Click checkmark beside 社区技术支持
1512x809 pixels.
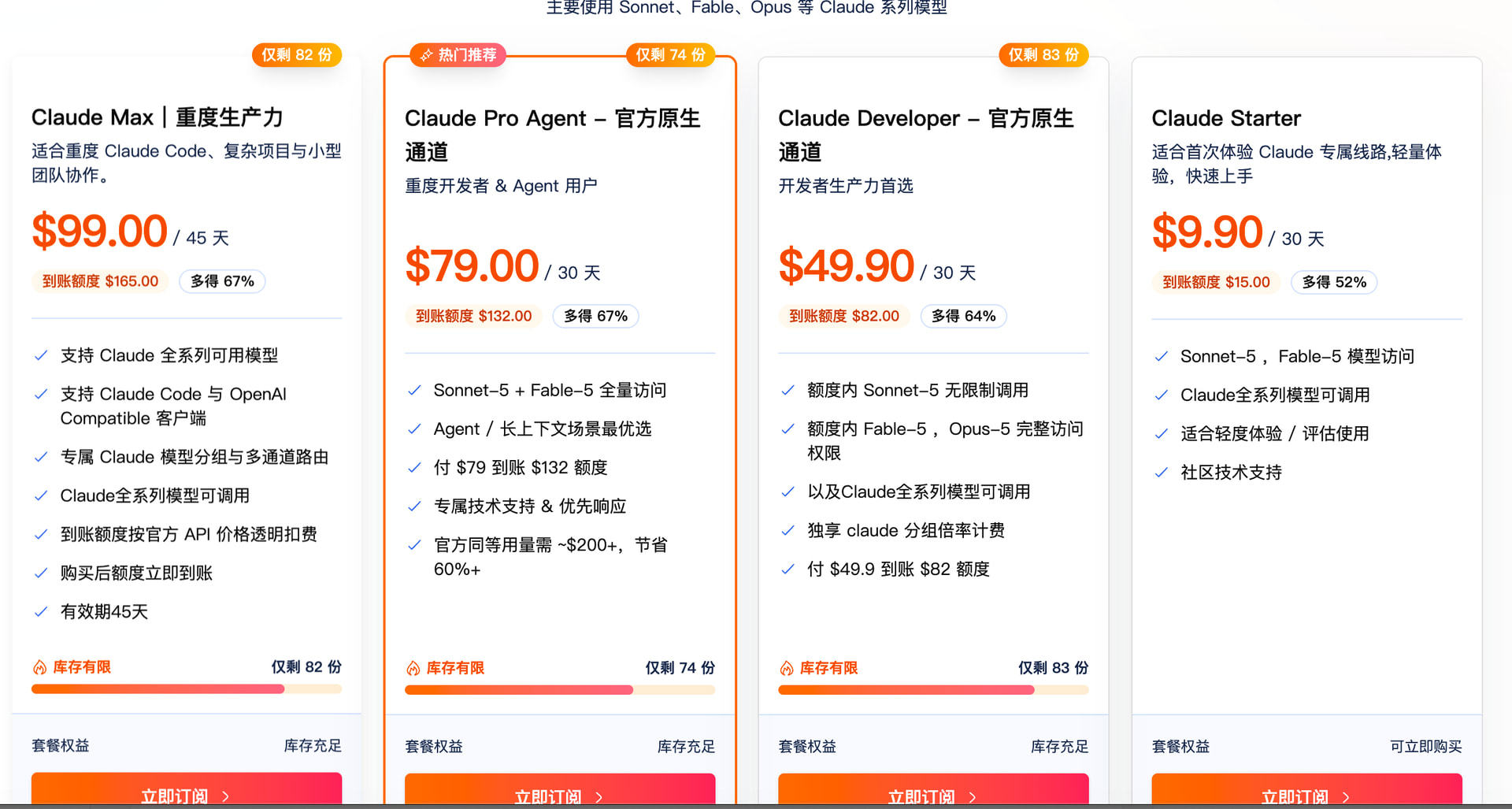coord(1161,473)
